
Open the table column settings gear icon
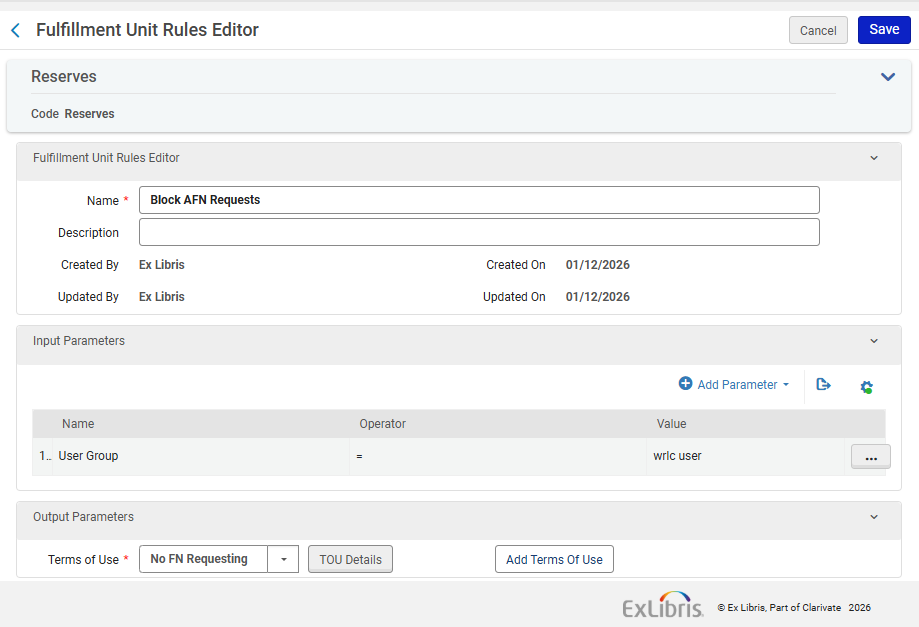click(867, 386)
